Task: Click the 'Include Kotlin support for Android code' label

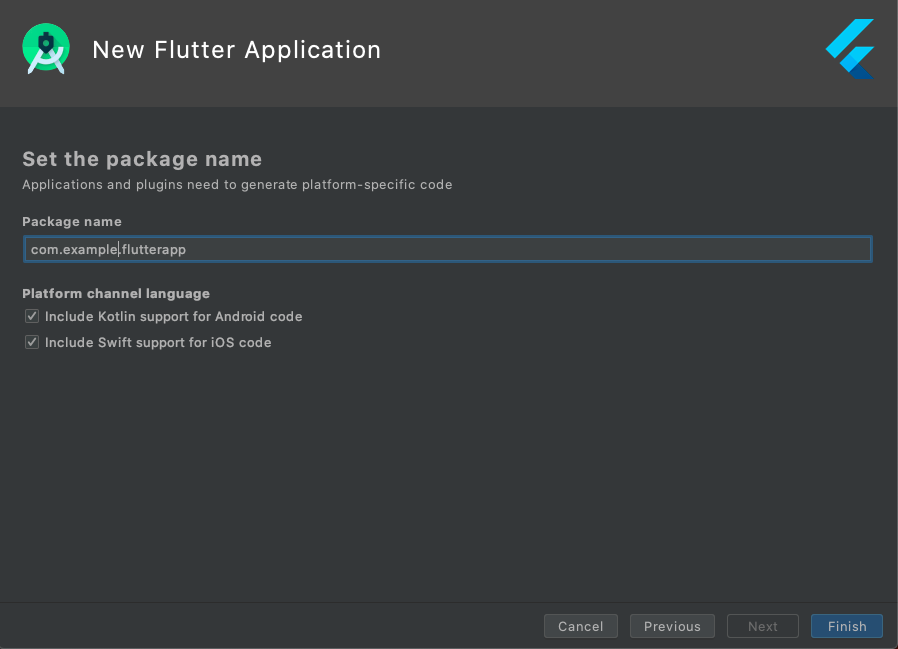Action: (173, 317)
